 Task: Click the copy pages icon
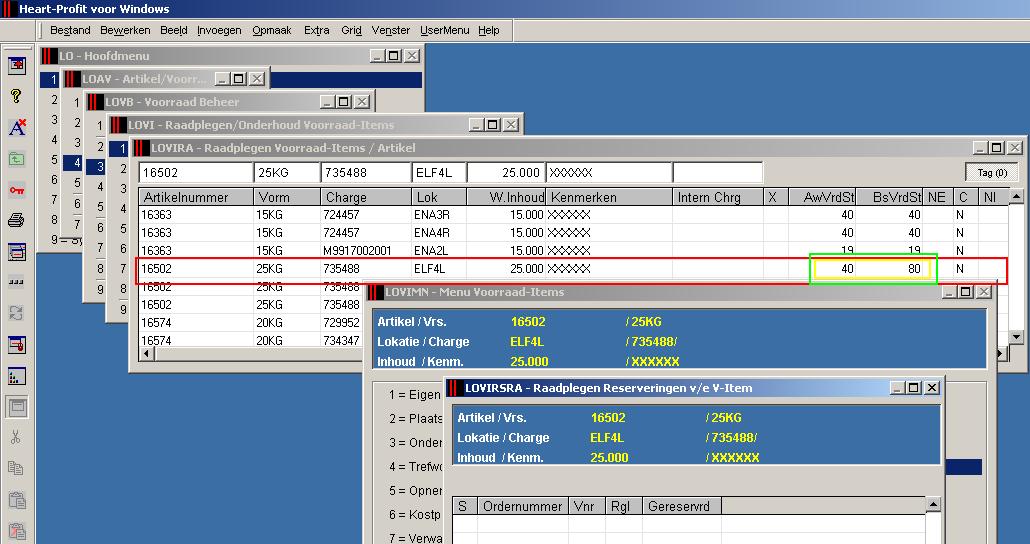pyautogui.click(x=17, y=468)
